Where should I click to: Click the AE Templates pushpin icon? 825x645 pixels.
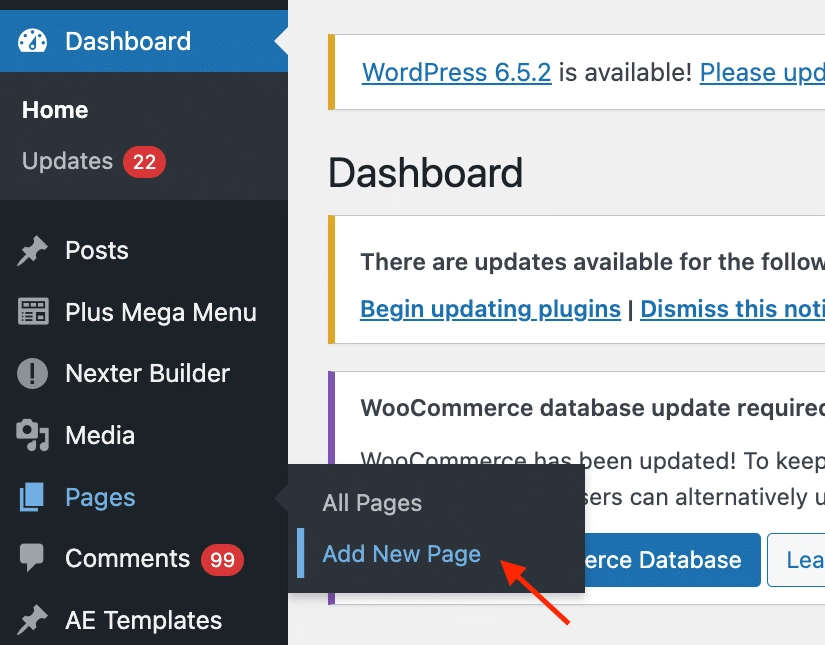click(x=33, y=620)
